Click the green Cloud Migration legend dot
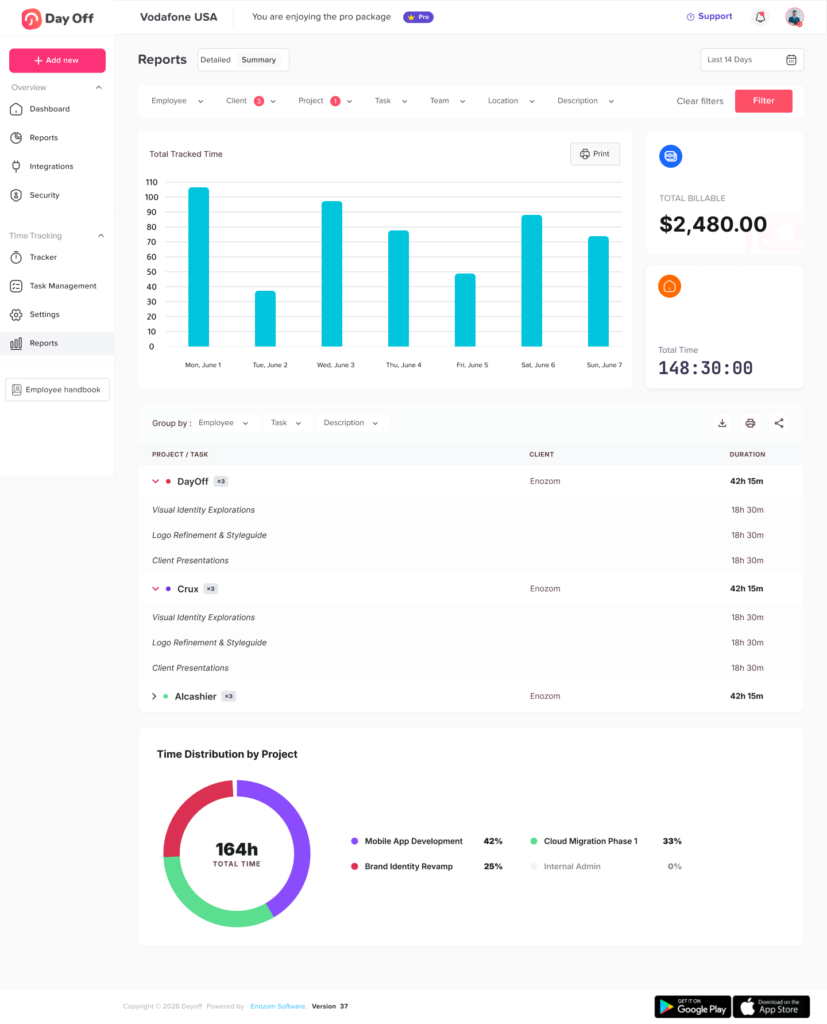The height and width of the screenshot is (1024, 827). [x=534, y=841]
